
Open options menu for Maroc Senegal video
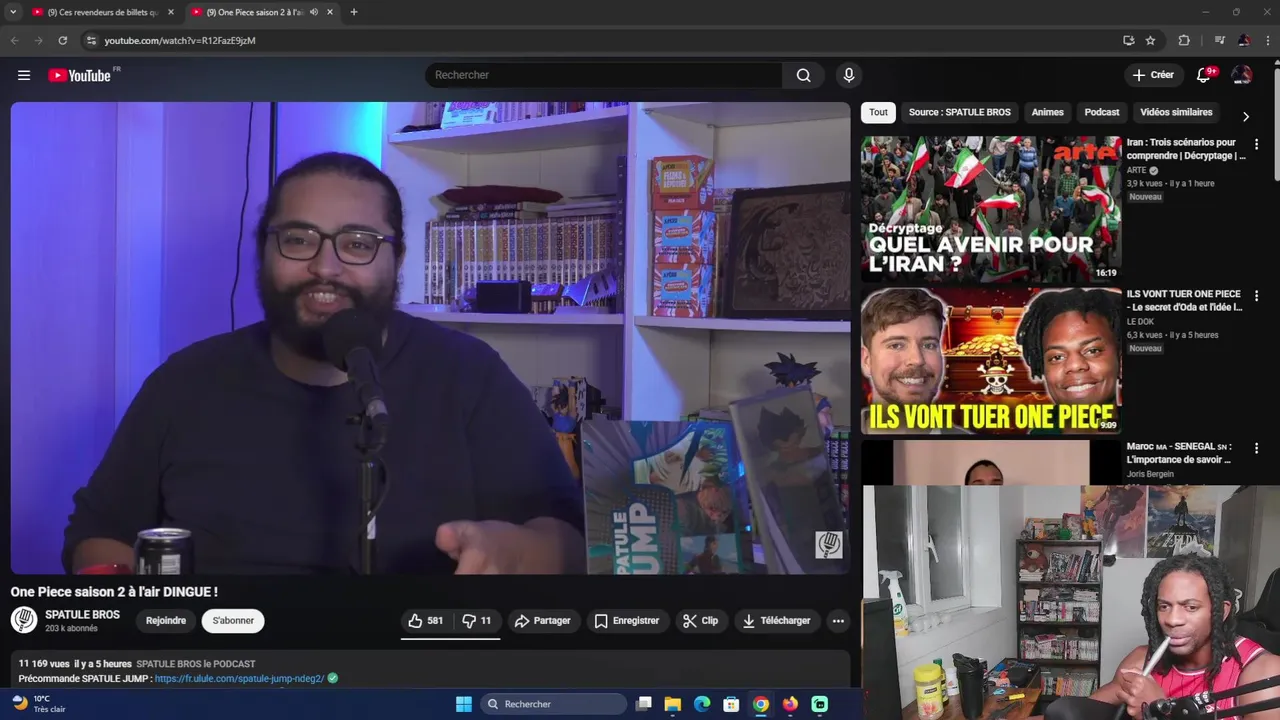coord(1256,448)
